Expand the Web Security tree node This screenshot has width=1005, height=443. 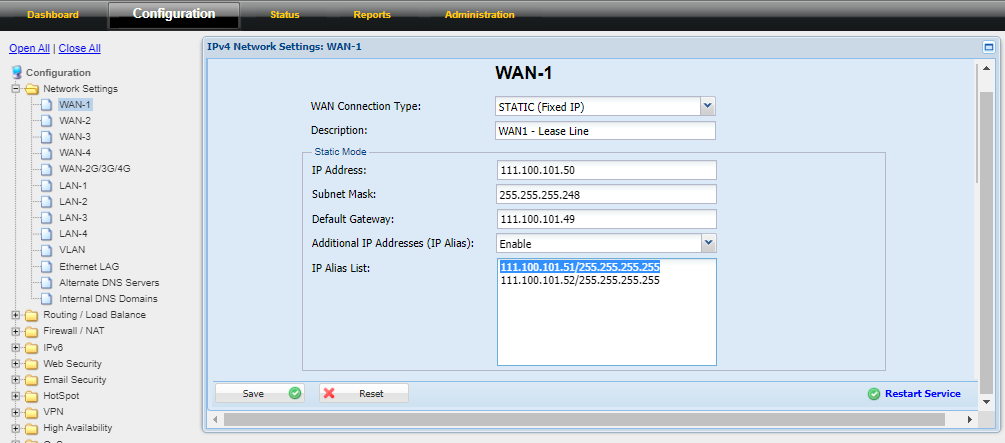coord(16,364)
